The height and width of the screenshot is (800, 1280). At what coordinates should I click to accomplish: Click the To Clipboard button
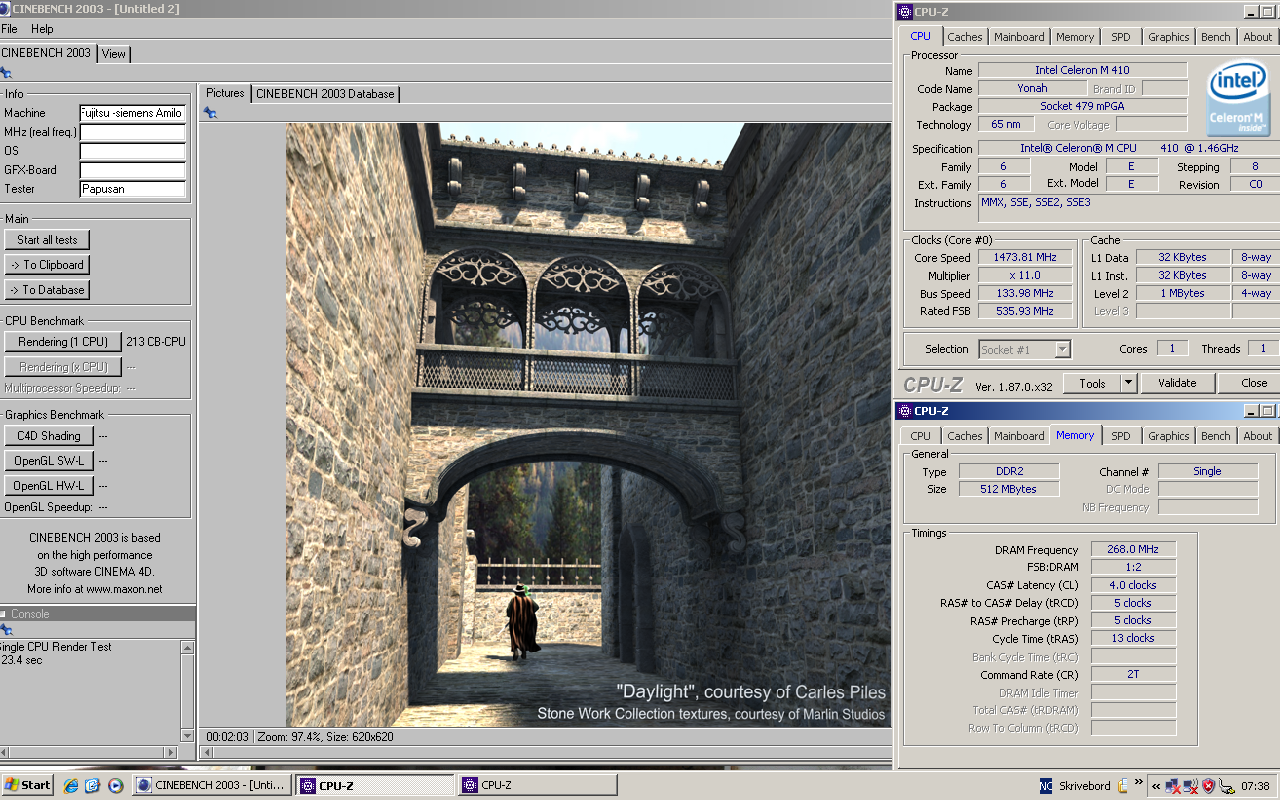pos(47,265)
